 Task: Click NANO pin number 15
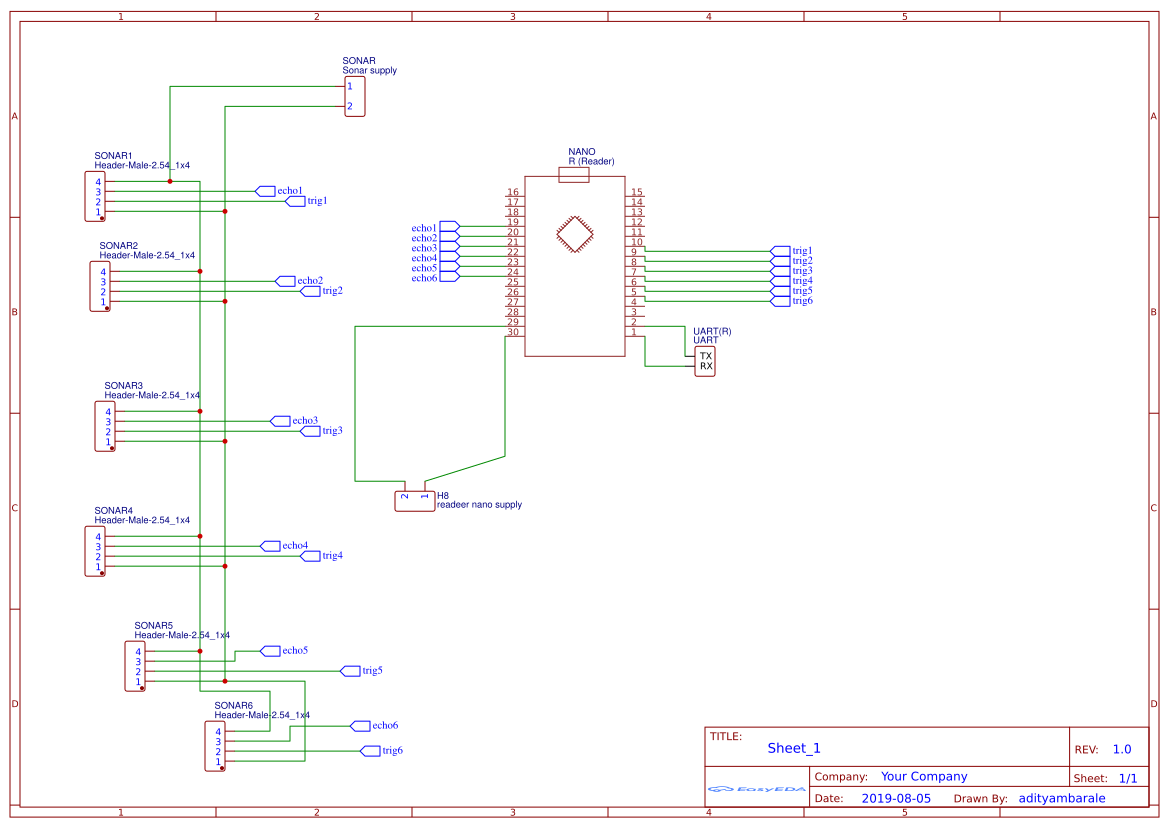(x=637, y=192)
